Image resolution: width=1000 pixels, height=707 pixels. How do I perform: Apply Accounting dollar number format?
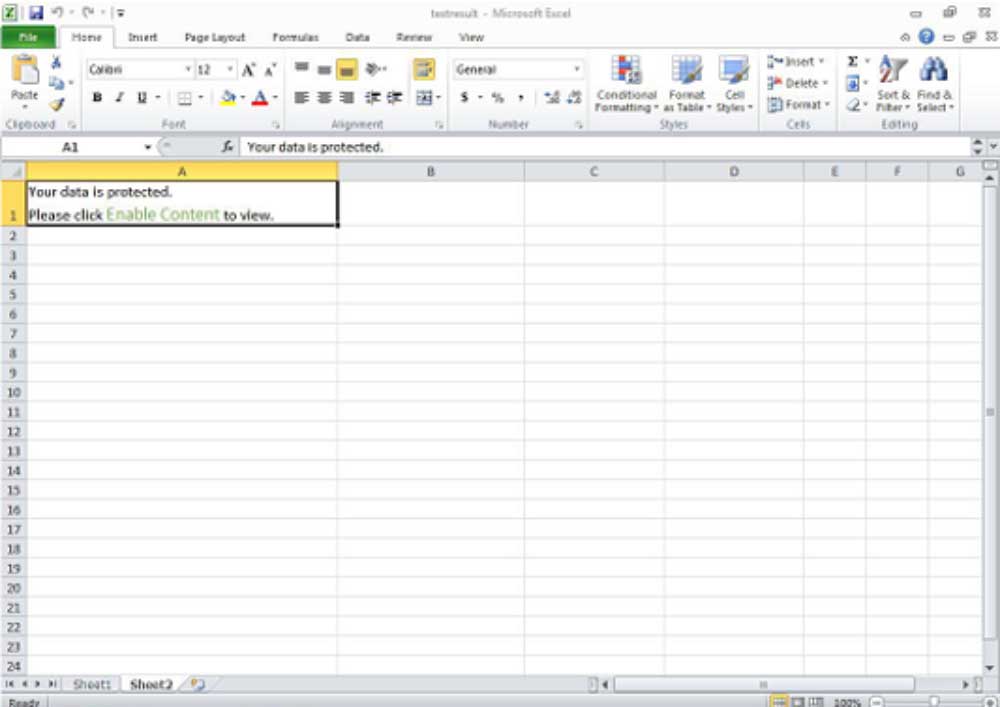(x=464, y=98)
